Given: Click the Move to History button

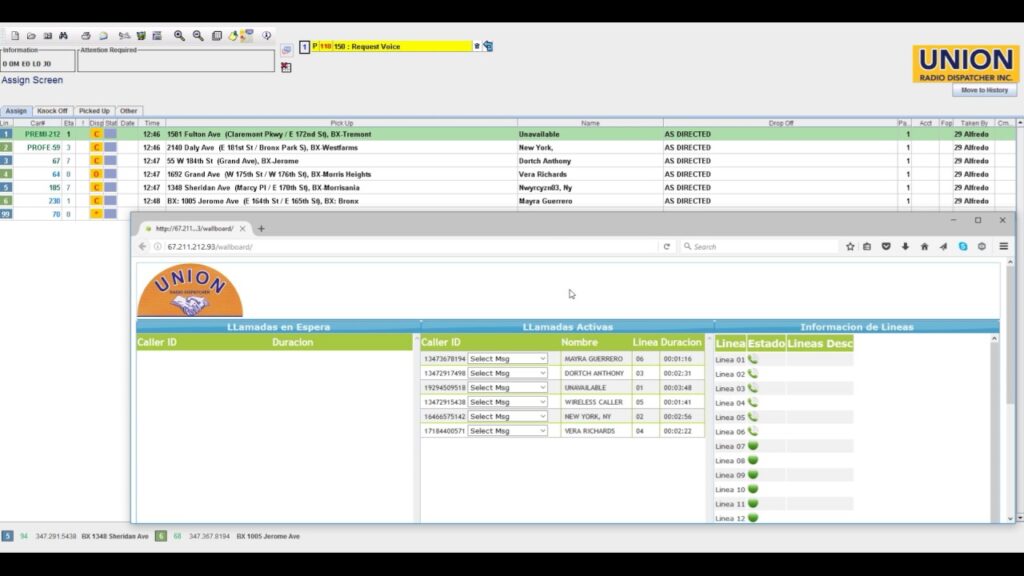Looking at the screenshot, I should pyautogui.click(x=984, y=90).
